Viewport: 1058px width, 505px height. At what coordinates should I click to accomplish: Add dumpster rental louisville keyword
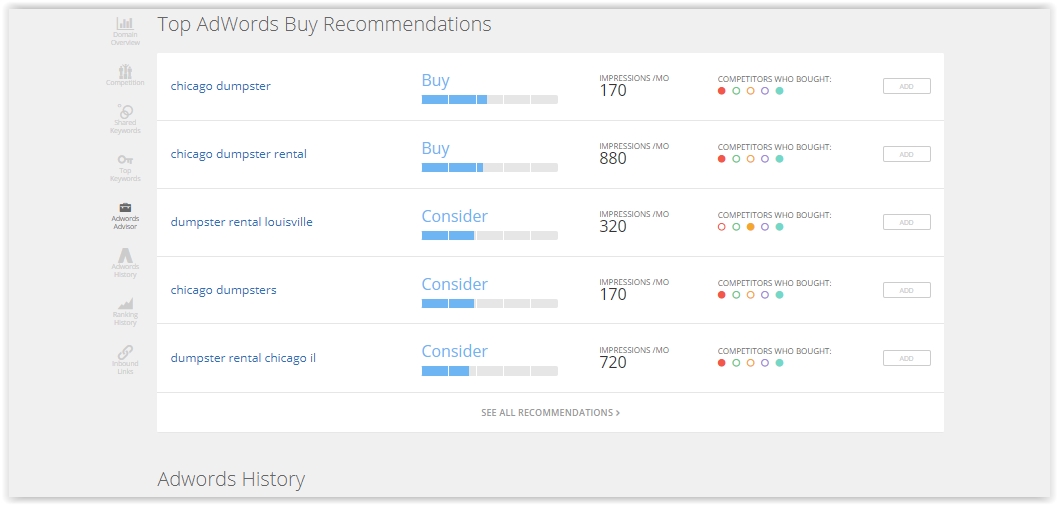pos(906,222)
